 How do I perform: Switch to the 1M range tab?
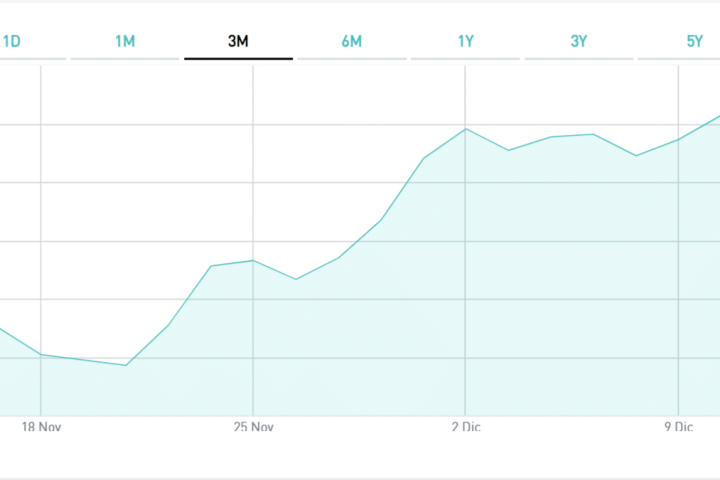(x=125, y=41)
